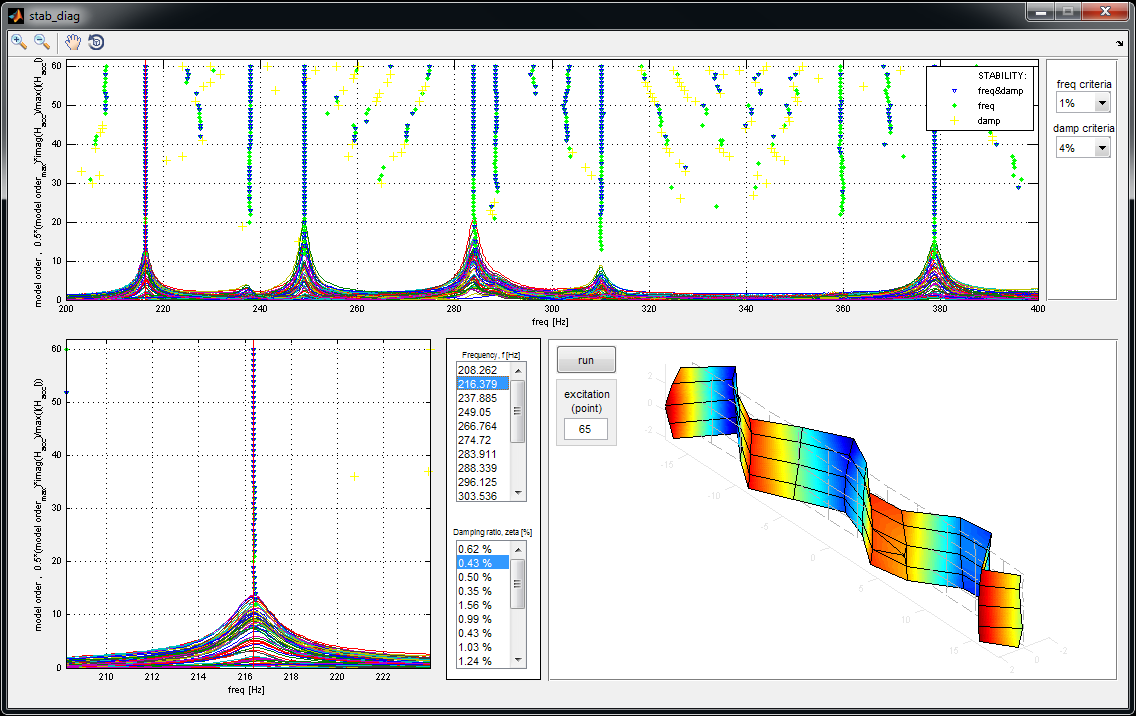This screenshot has height=716, width=1136.
Task: Click the frequency list scrollbar thumb
Action: pyautogui.click(x=518, y=411)
